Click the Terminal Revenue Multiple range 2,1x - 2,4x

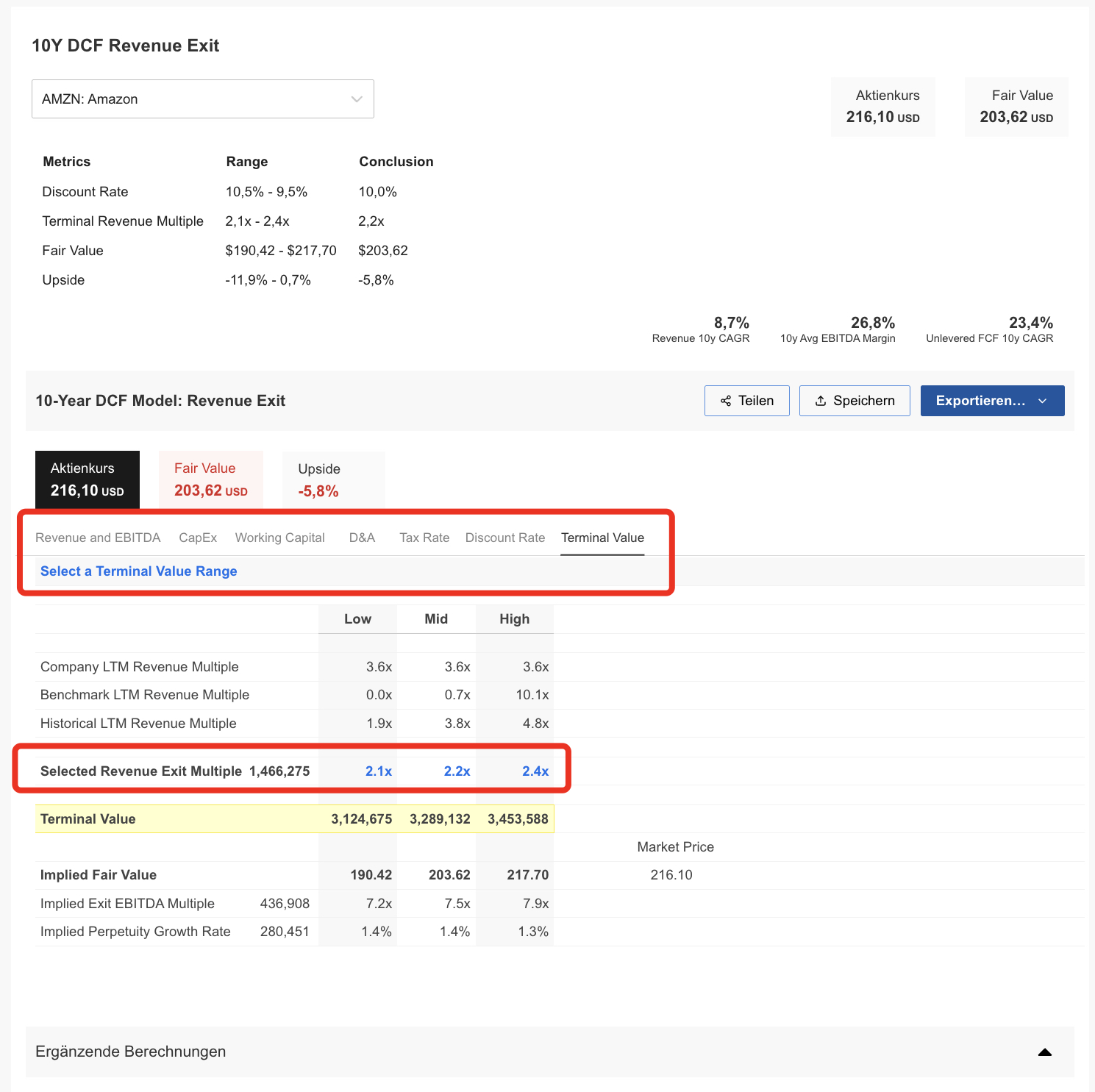[257, 221]
